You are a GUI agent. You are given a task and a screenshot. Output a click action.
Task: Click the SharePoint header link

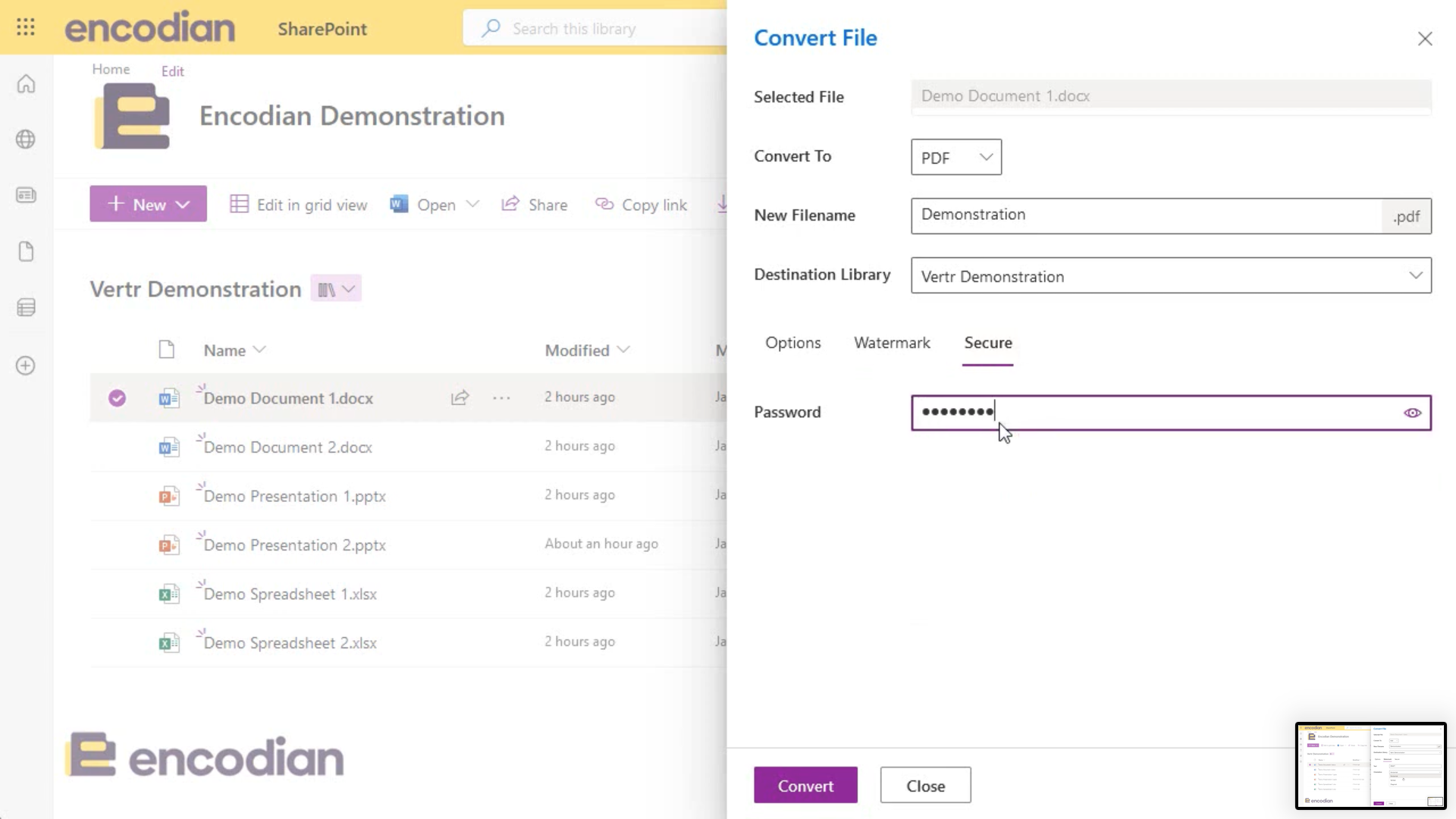click(322, 29)
